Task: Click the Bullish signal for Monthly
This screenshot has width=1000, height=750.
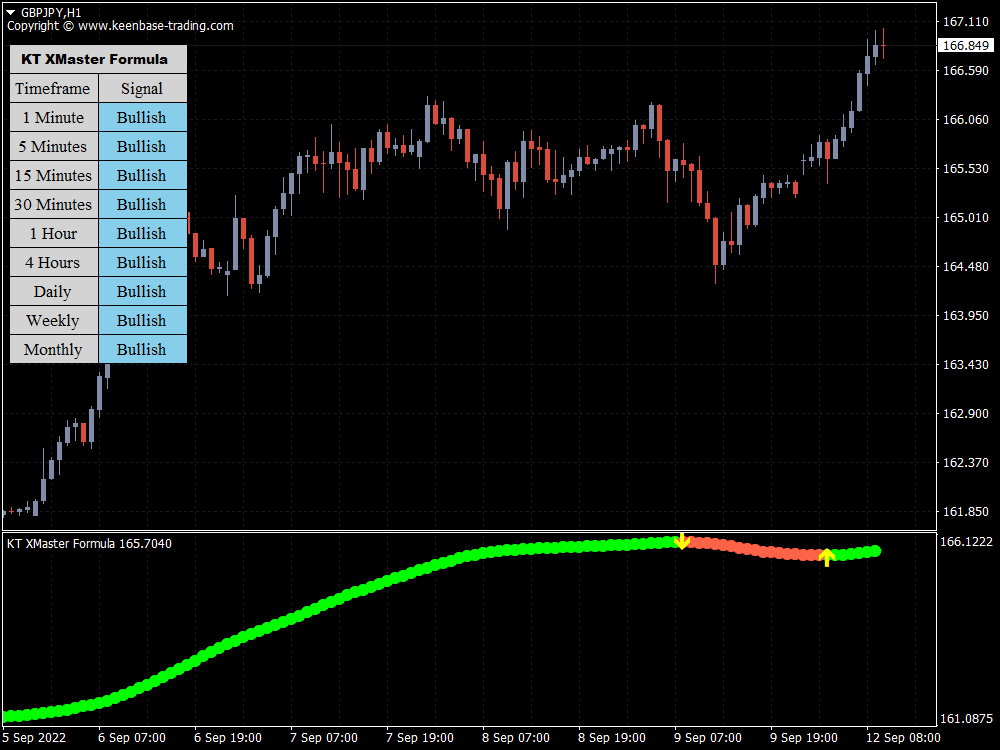Action: click(x=143, y=349)
